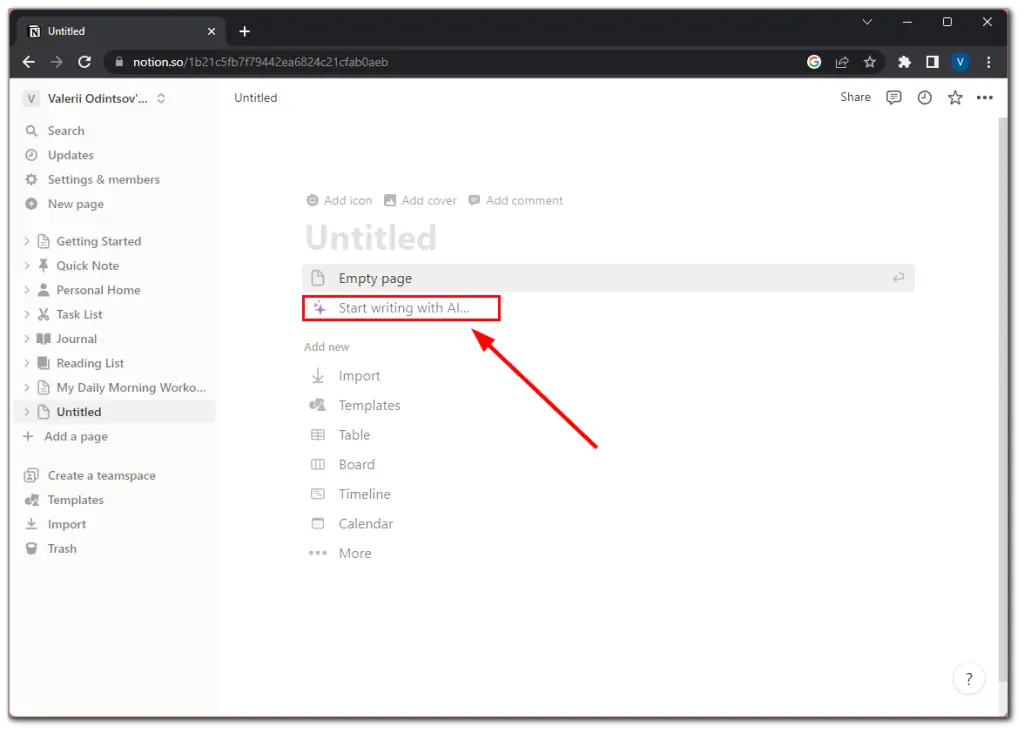Image resolution: width=1024 pixels, height=733 pixels.
Task: Check notifications via the Updates icon
Action: pyautogui.click(x=68, y=155)
